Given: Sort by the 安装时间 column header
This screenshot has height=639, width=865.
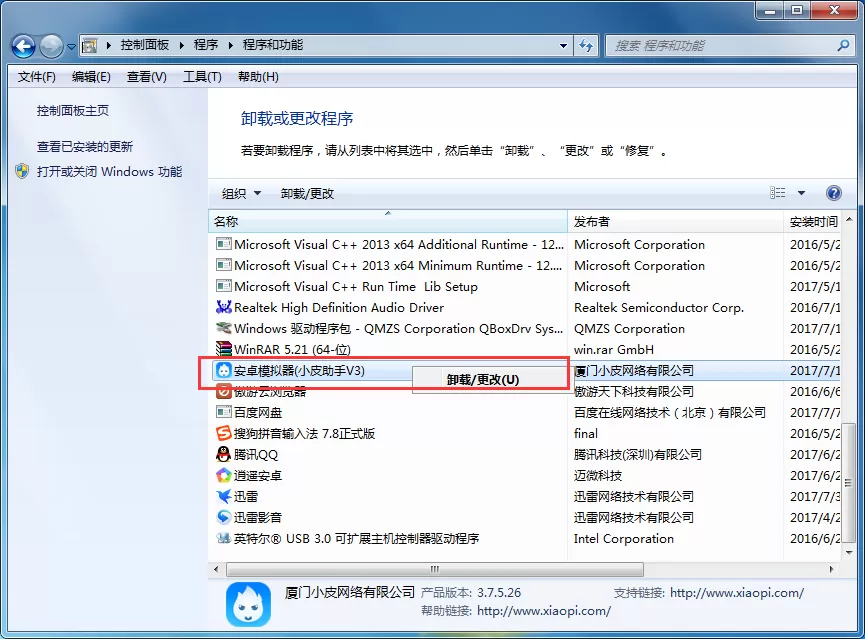Looking at the screenshot, I should [x=813, y=221].
